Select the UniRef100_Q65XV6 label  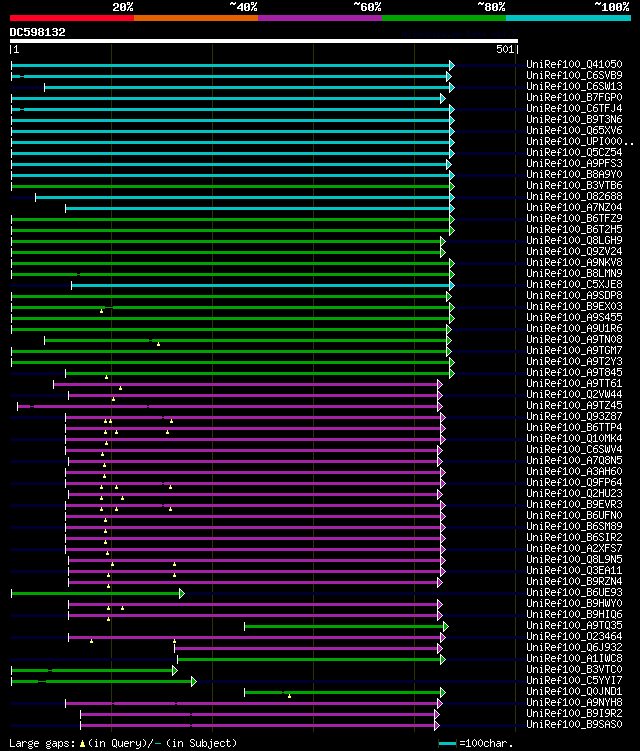click(x=574, y=130)
